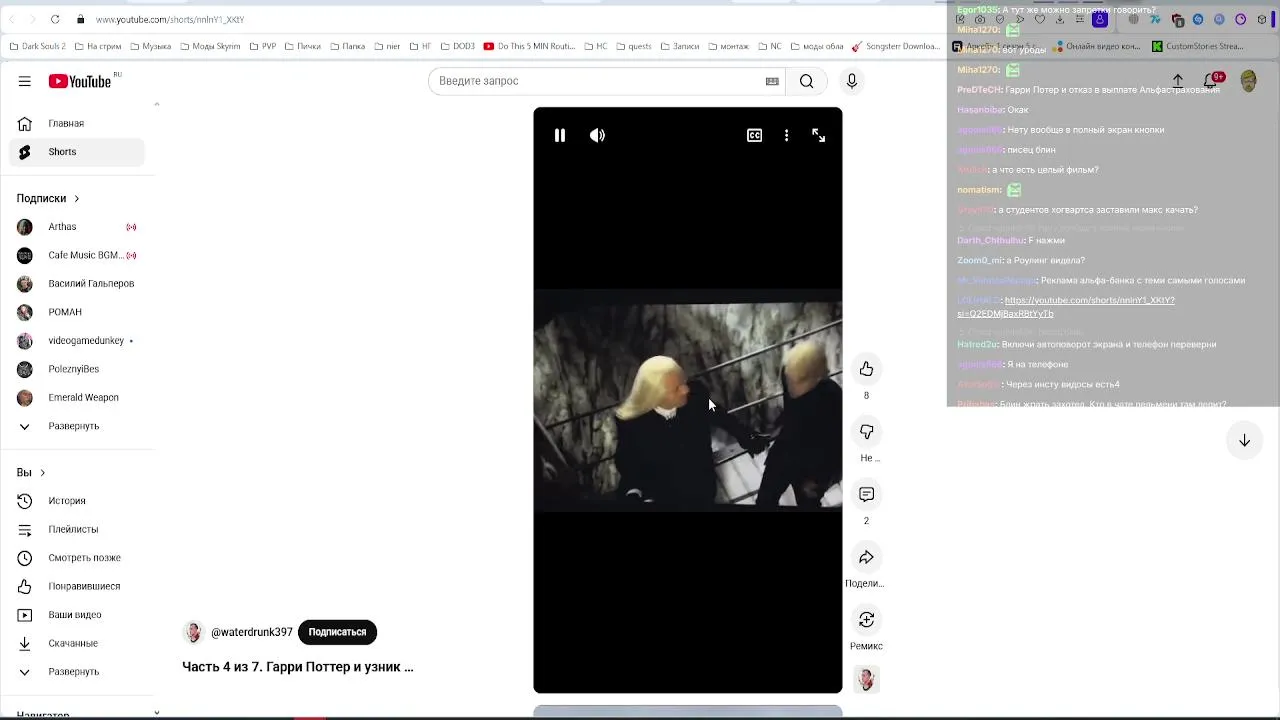1280x720 pixels.
Task: Dislike this Short
Action: coord(866,432)
